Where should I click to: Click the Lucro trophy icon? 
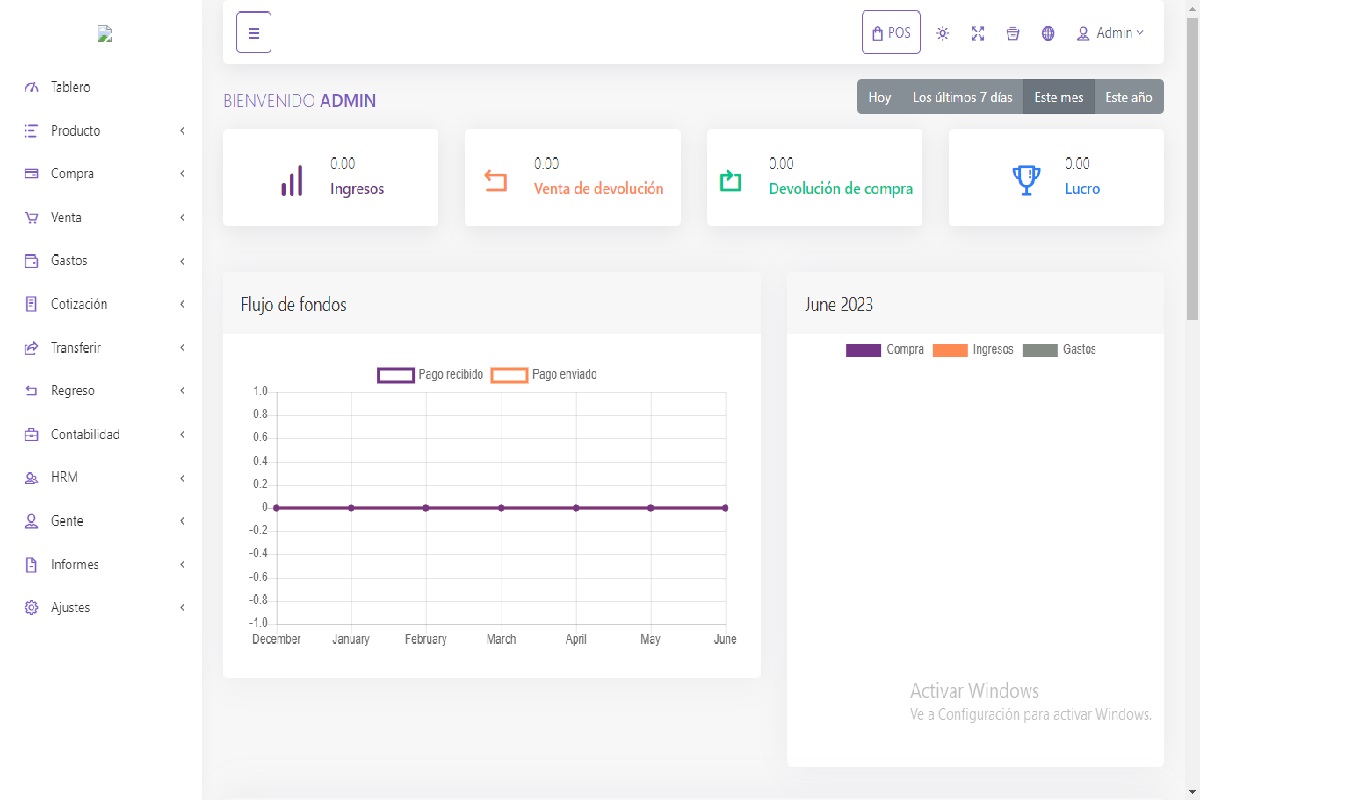click(1026, 180)
